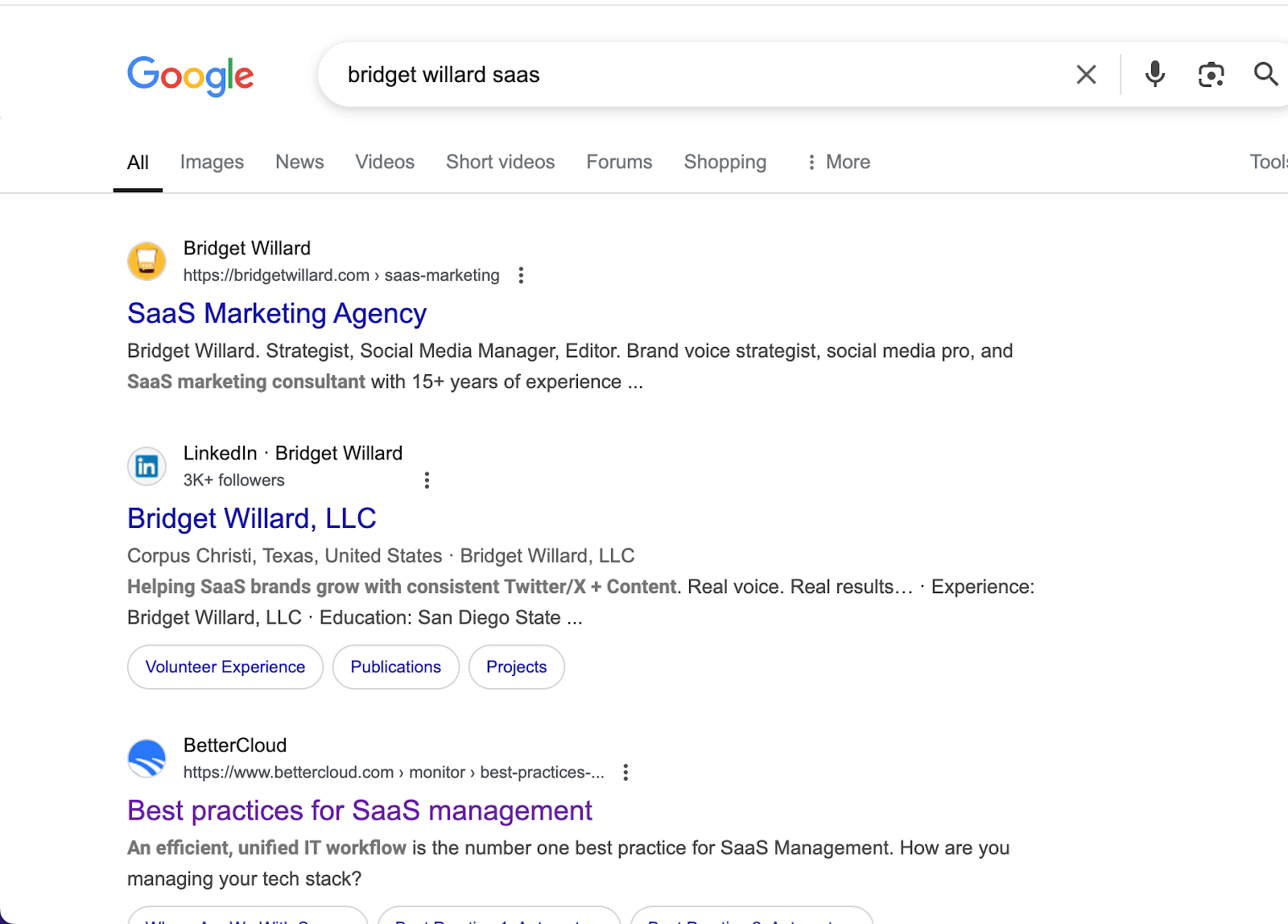Click 'Corpus Christi, Texas, United States' text
The height and width of the screenshot is (924, 1288).
click(285, 556)
